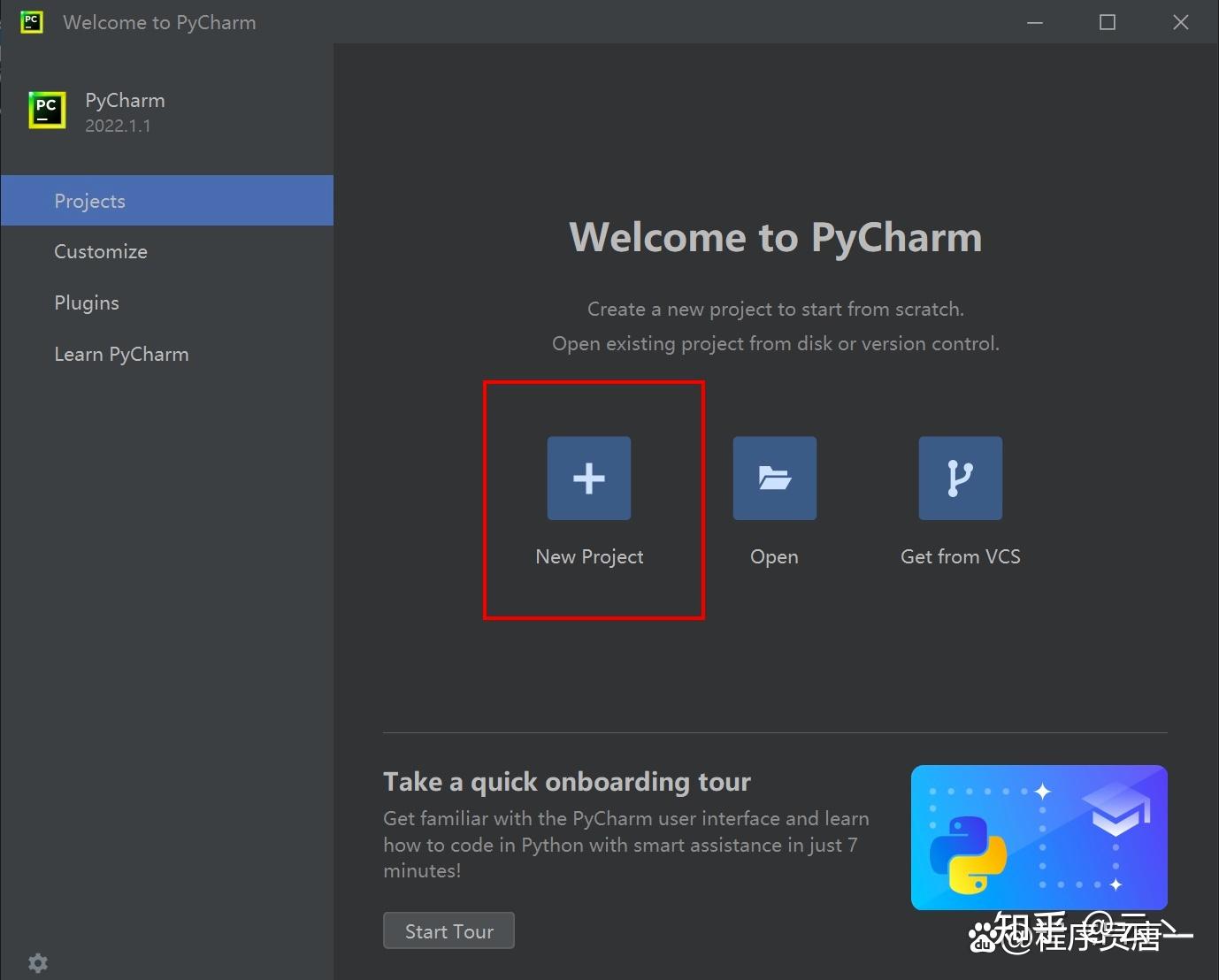Click the Open label text
This screenshot has height=980, width=1219.
point(774,556)
